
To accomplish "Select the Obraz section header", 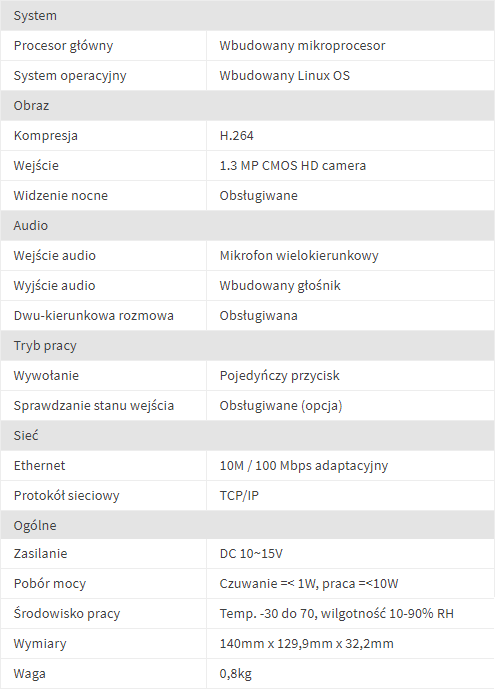I will (247, 105).
